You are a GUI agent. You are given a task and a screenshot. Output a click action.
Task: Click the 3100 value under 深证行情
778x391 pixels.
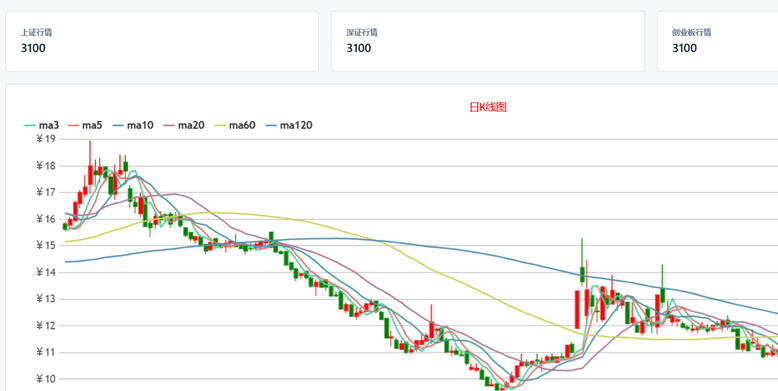(359, 48)
